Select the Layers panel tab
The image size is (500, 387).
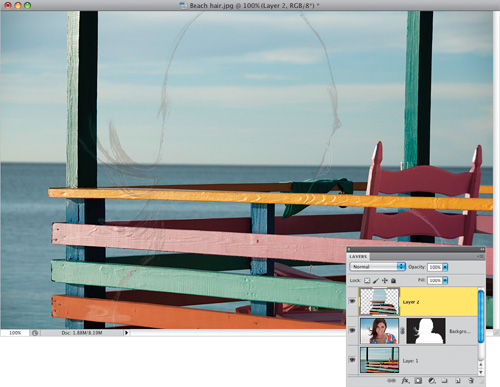pos(358,257)
